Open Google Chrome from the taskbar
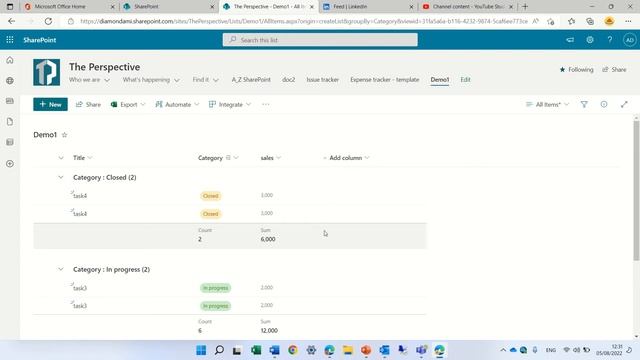The image size is (640, 360). (293, 350)
